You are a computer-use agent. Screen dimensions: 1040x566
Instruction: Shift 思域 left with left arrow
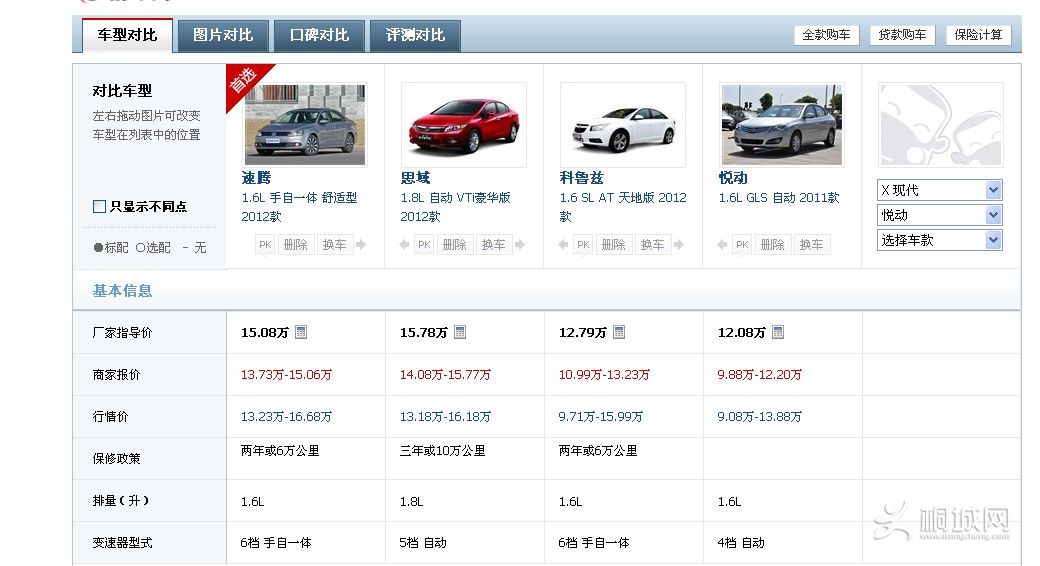pos(404,245)
